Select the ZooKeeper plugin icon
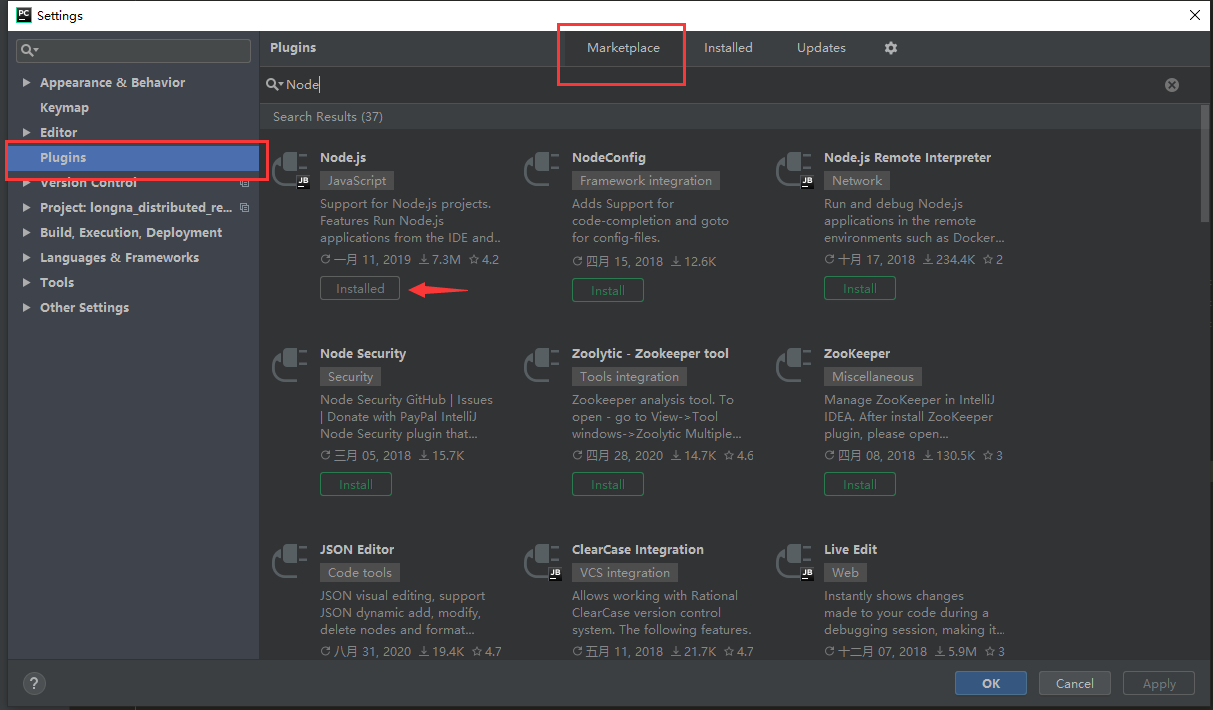This screenshot has height=710, width=1213. tap(795, 365)
